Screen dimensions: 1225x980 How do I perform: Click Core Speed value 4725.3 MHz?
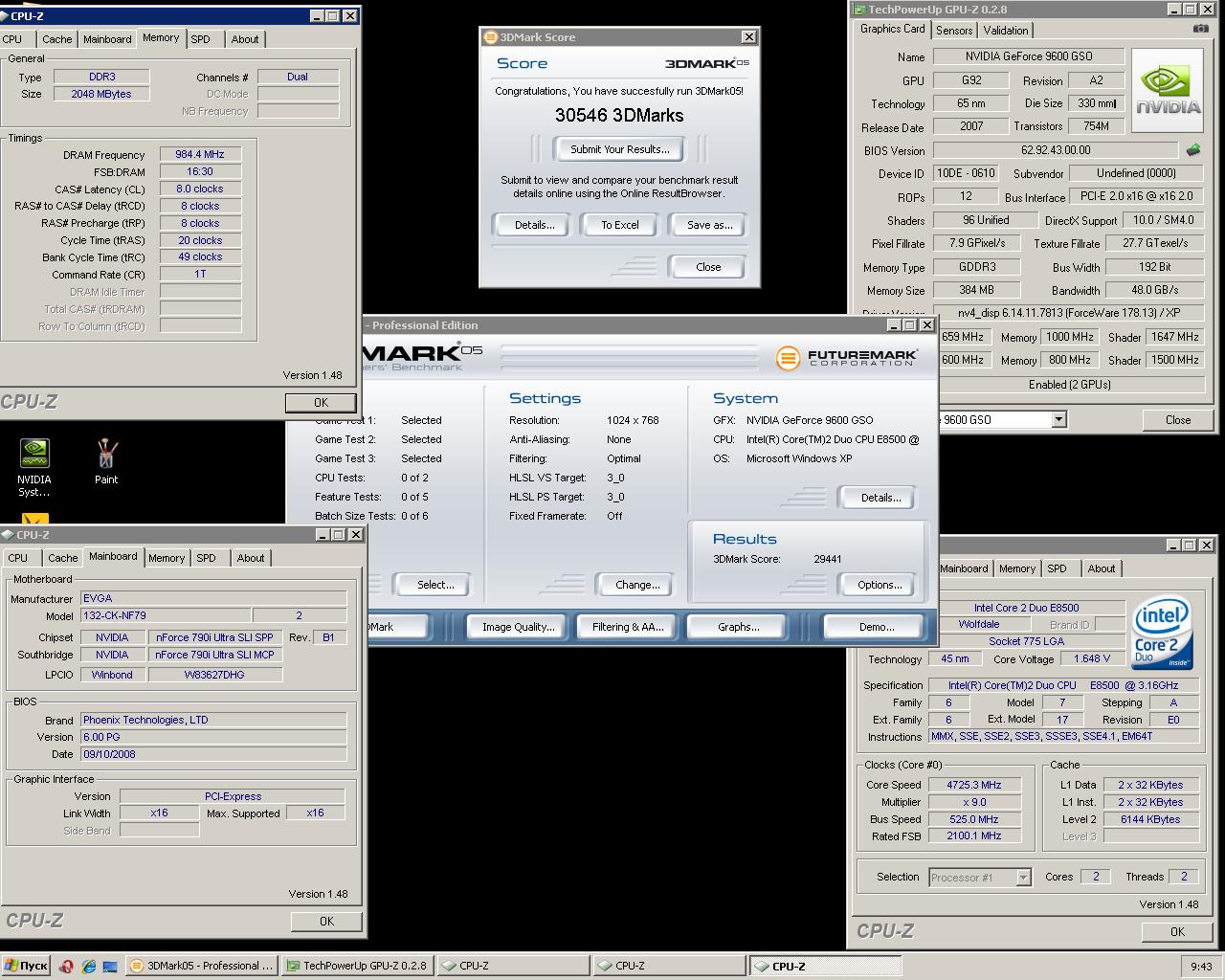[974, 785]
